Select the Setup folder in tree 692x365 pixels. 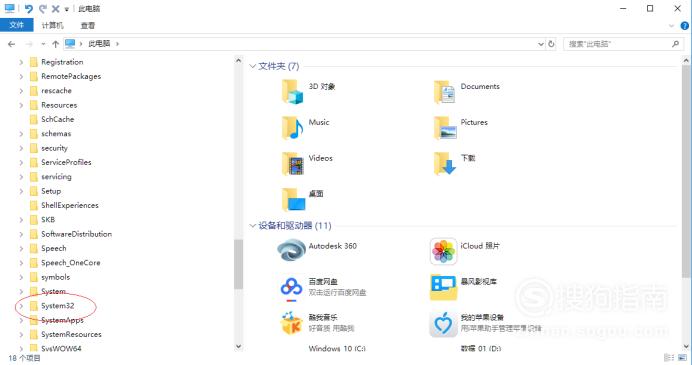[x=51, y=191]
